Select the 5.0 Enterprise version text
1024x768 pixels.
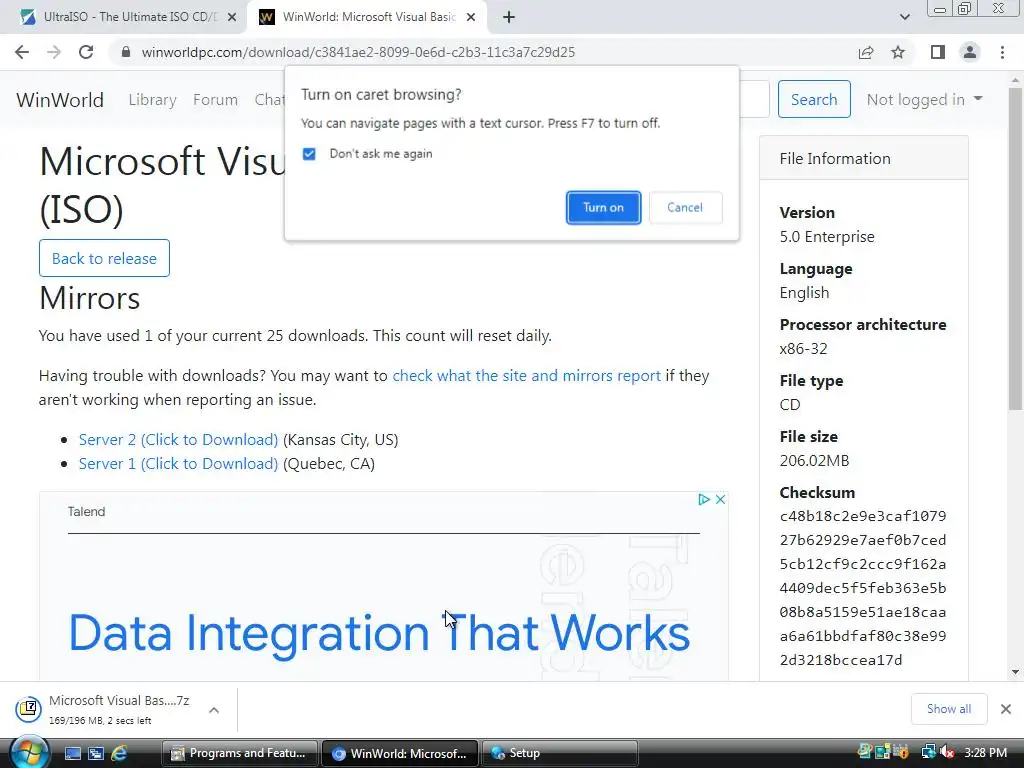coord(827,236)
